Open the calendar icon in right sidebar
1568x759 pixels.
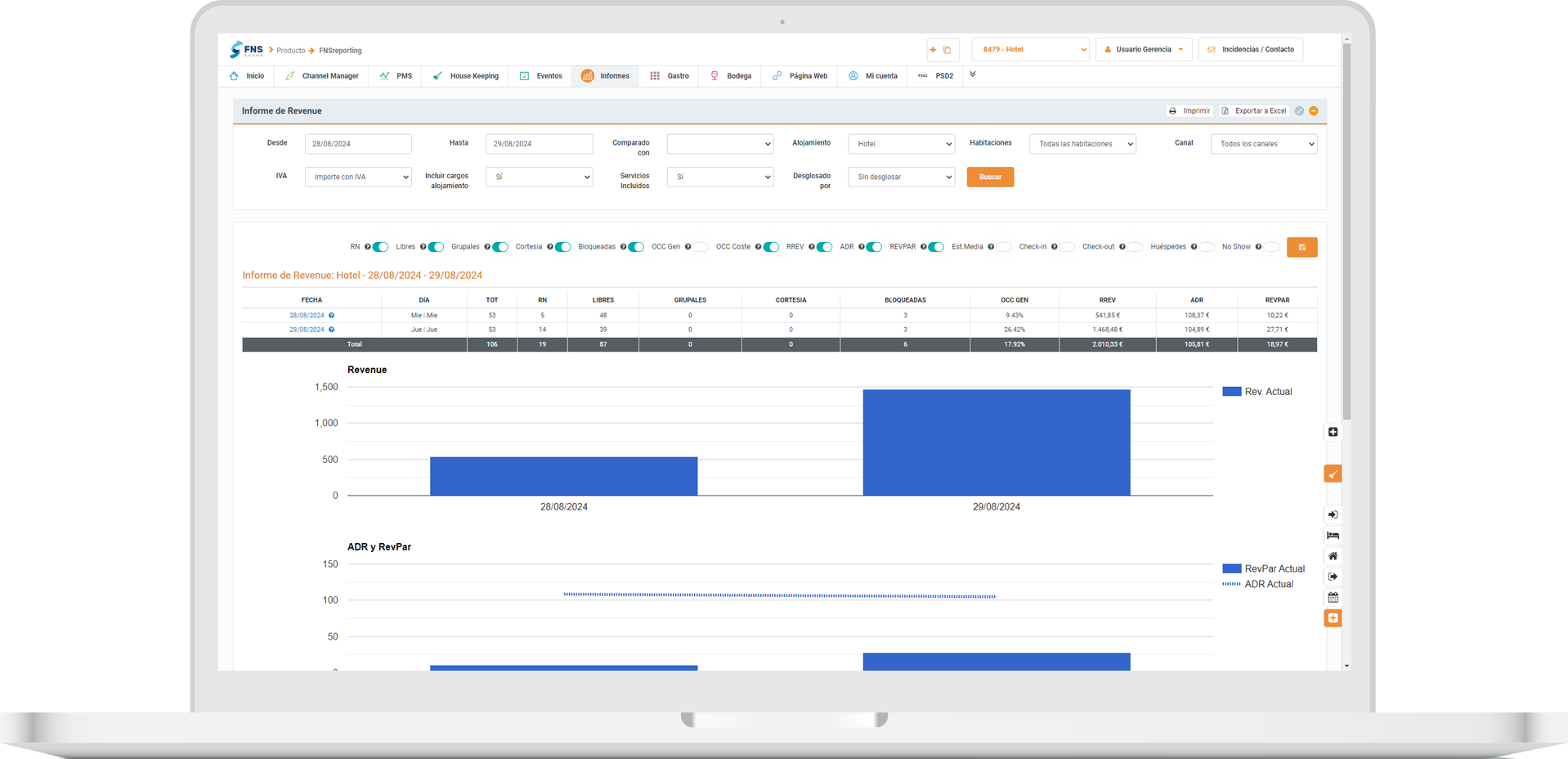click(x=1333, y=597)
